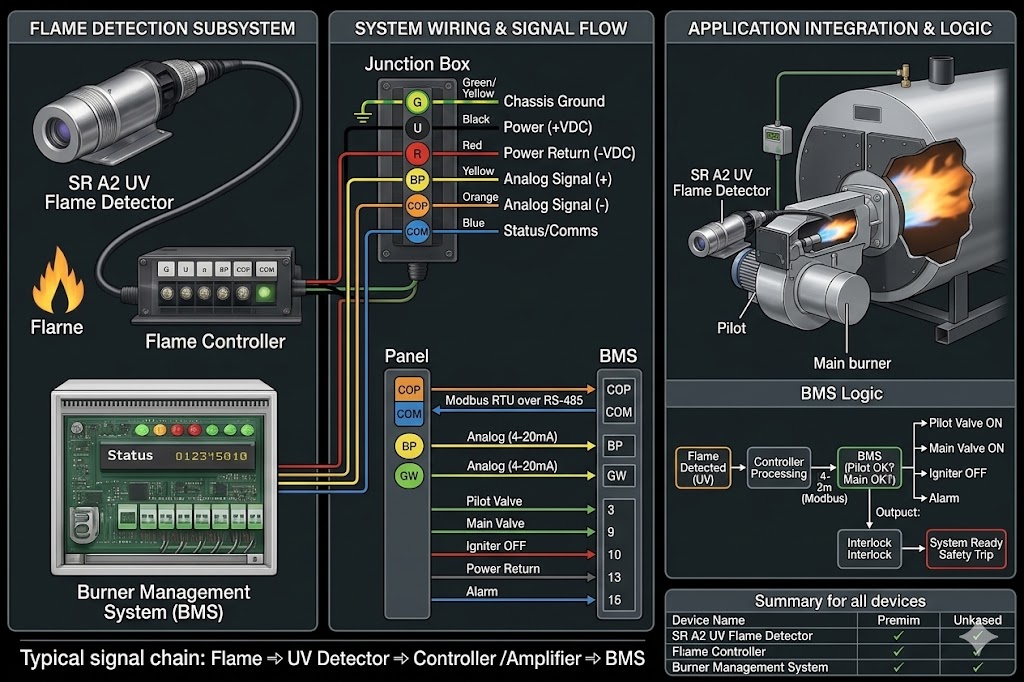Click the Analog Signal (+) label
This screenshot has width=1024, height=682.
tap(557, 179)
